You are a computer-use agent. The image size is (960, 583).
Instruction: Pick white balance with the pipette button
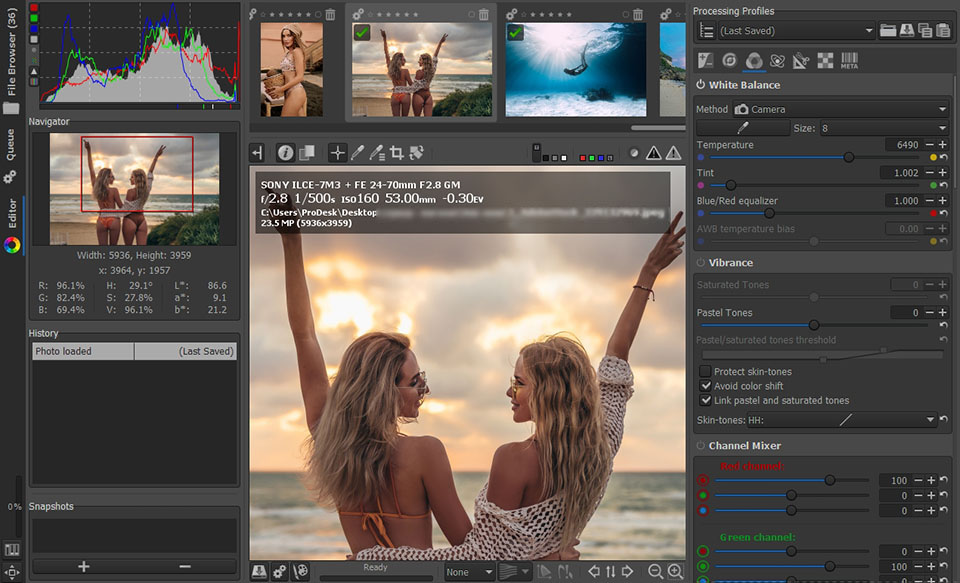[743, 127]
